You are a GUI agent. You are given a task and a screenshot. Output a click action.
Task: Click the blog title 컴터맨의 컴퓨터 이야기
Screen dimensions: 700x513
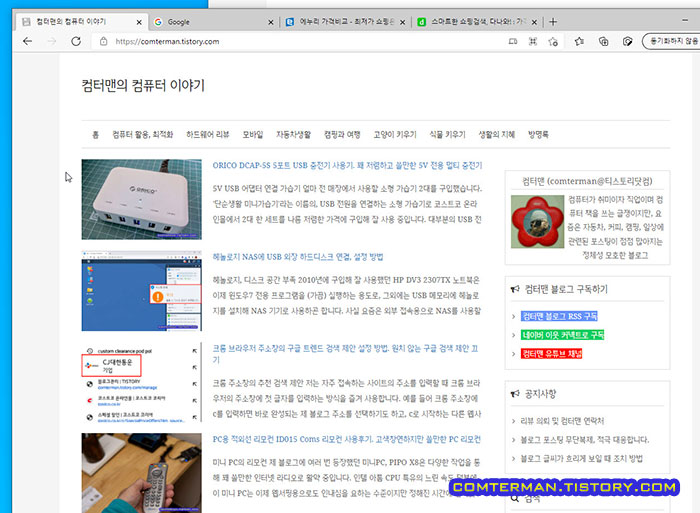point(143,85)
